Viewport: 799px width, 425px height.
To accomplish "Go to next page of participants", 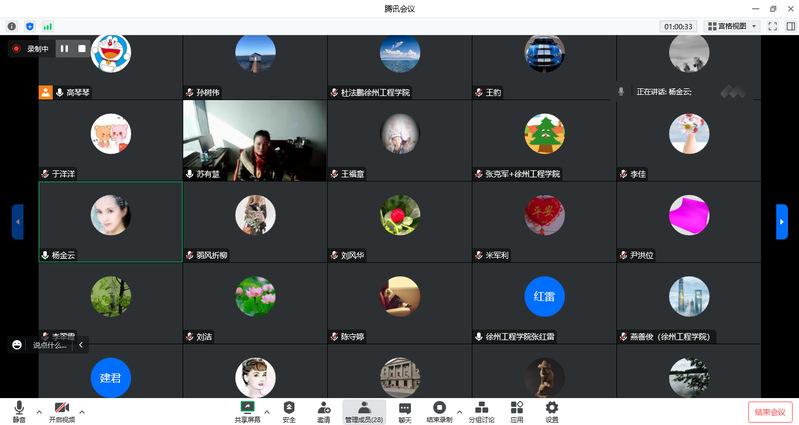I will point(781,221).
